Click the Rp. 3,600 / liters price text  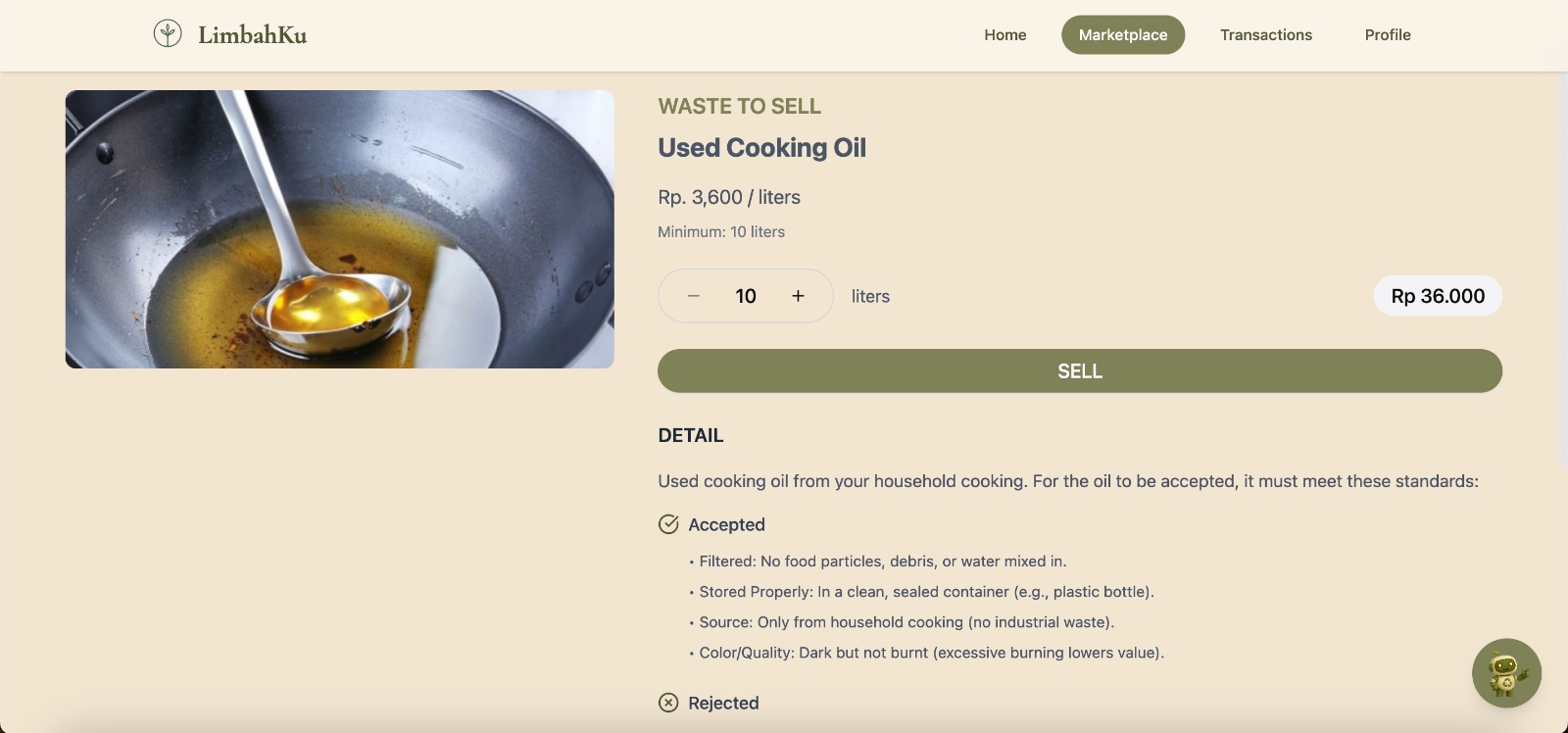(x=729, y=197)
